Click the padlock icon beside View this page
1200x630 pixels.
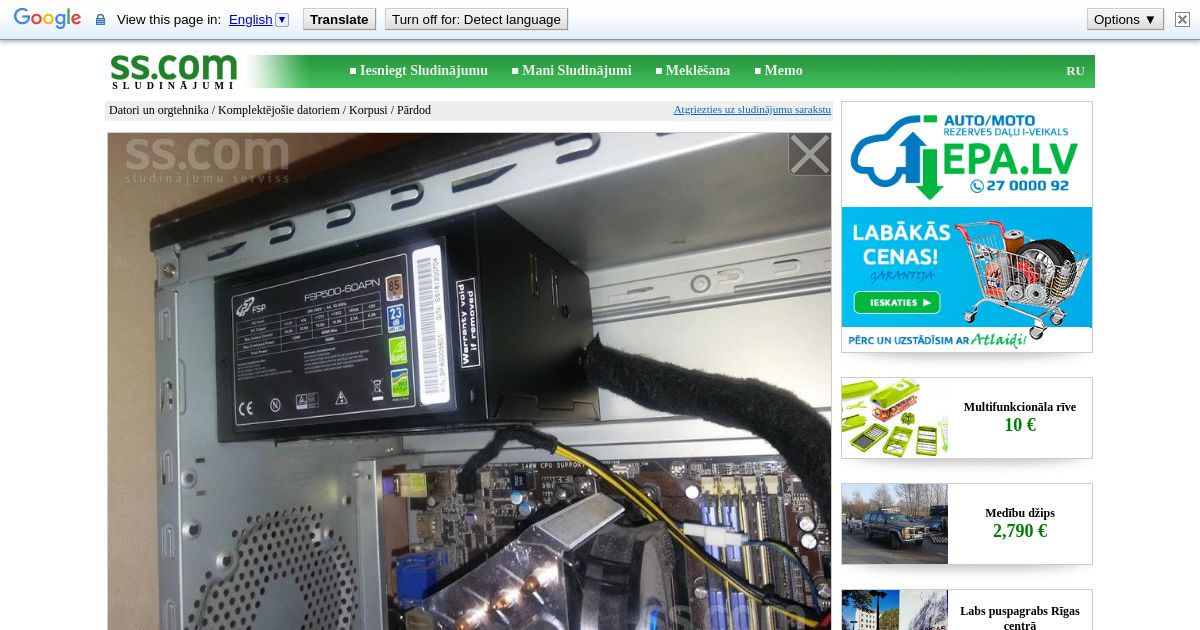[x=100, y=20]
